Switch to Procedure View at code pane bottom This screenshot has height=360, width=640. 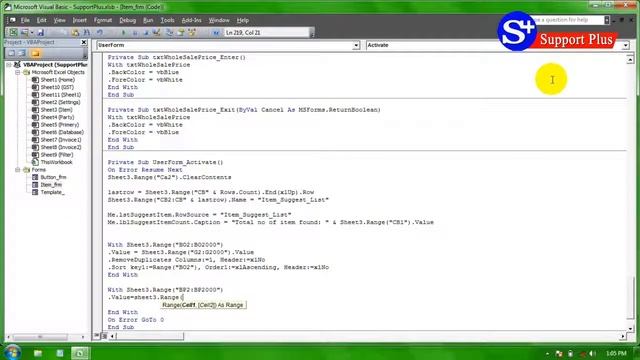tap(97, 336)
